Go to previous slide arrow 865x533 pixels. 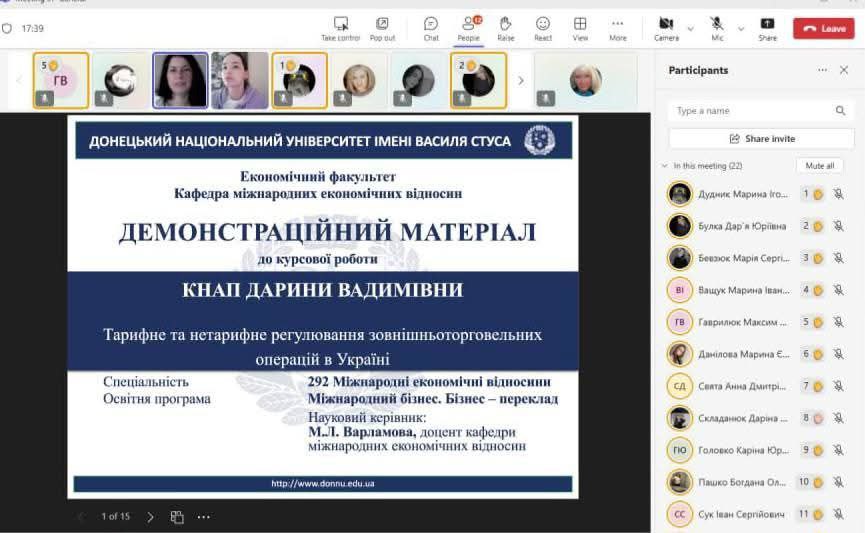(x=81, y=517)
